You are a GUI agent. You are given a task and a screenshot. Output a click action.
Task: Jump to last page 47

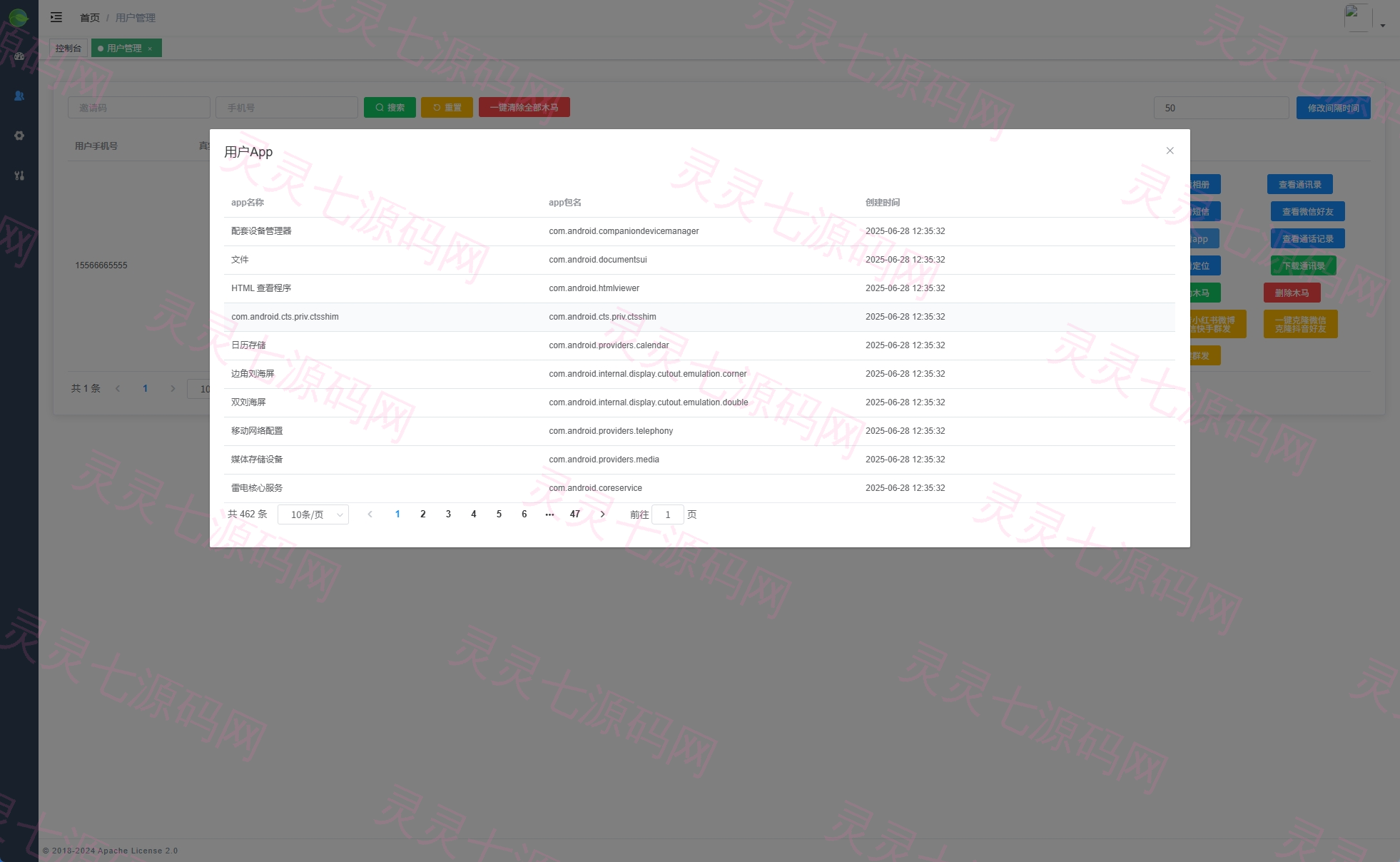tap(575, 514)
